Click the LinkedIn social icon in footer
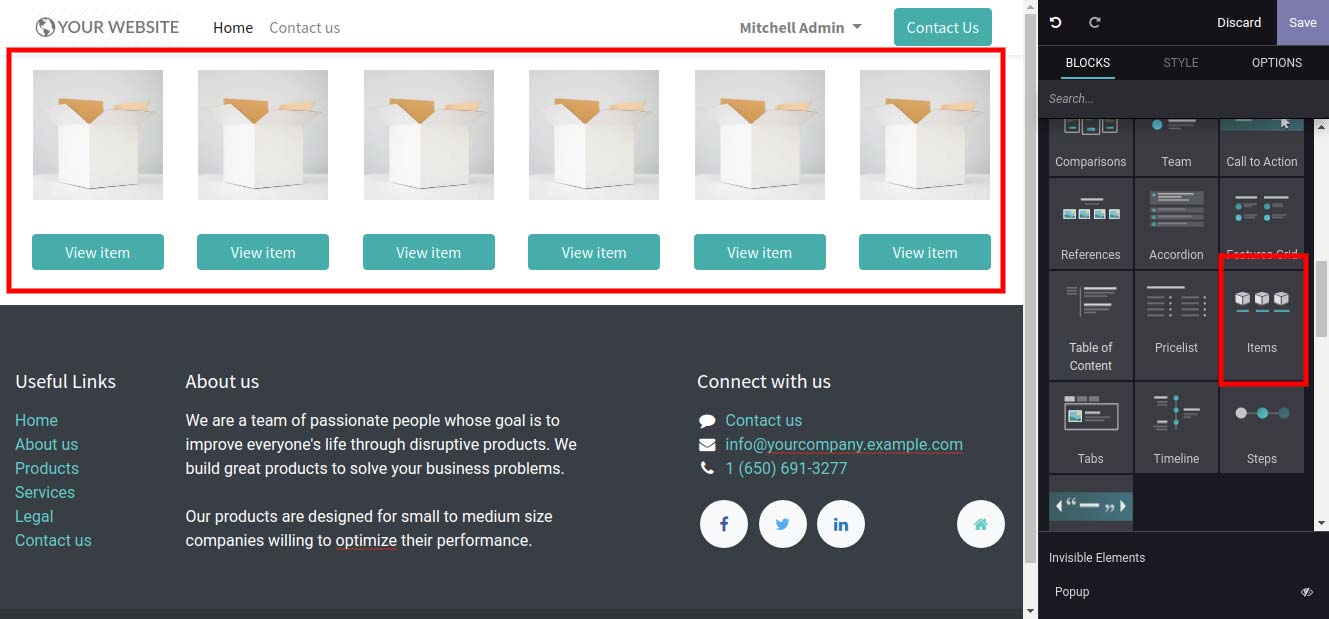 [x=841, y=524]
